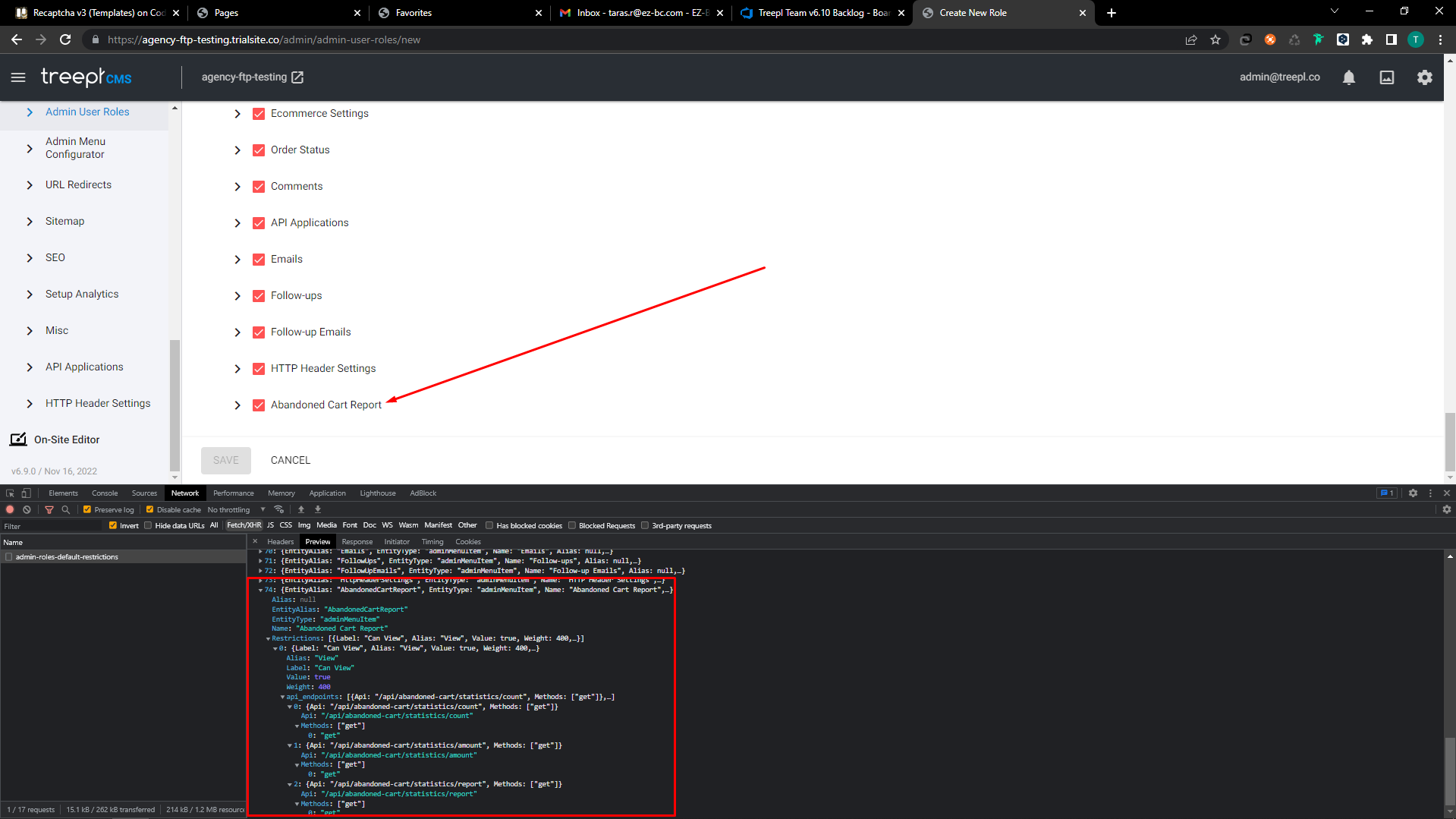The image size is (1456, 819).
Task: Open Setup Analytics sidebar link
Action: pyautogui.click(x=82, y=295)
